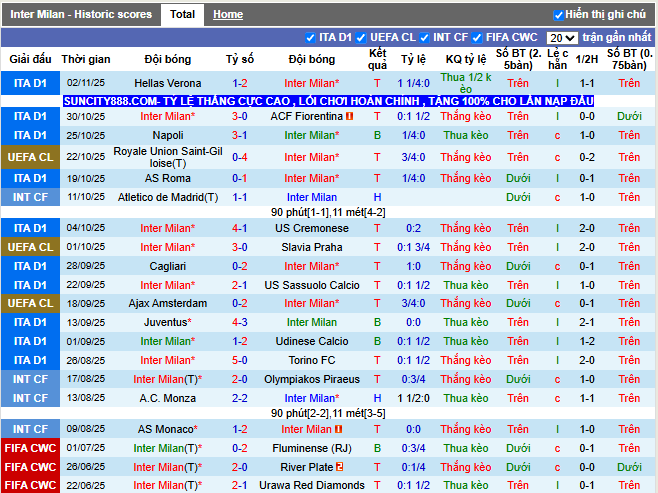
Task: Click the date 26/06/25
Action: pos(86,467)
